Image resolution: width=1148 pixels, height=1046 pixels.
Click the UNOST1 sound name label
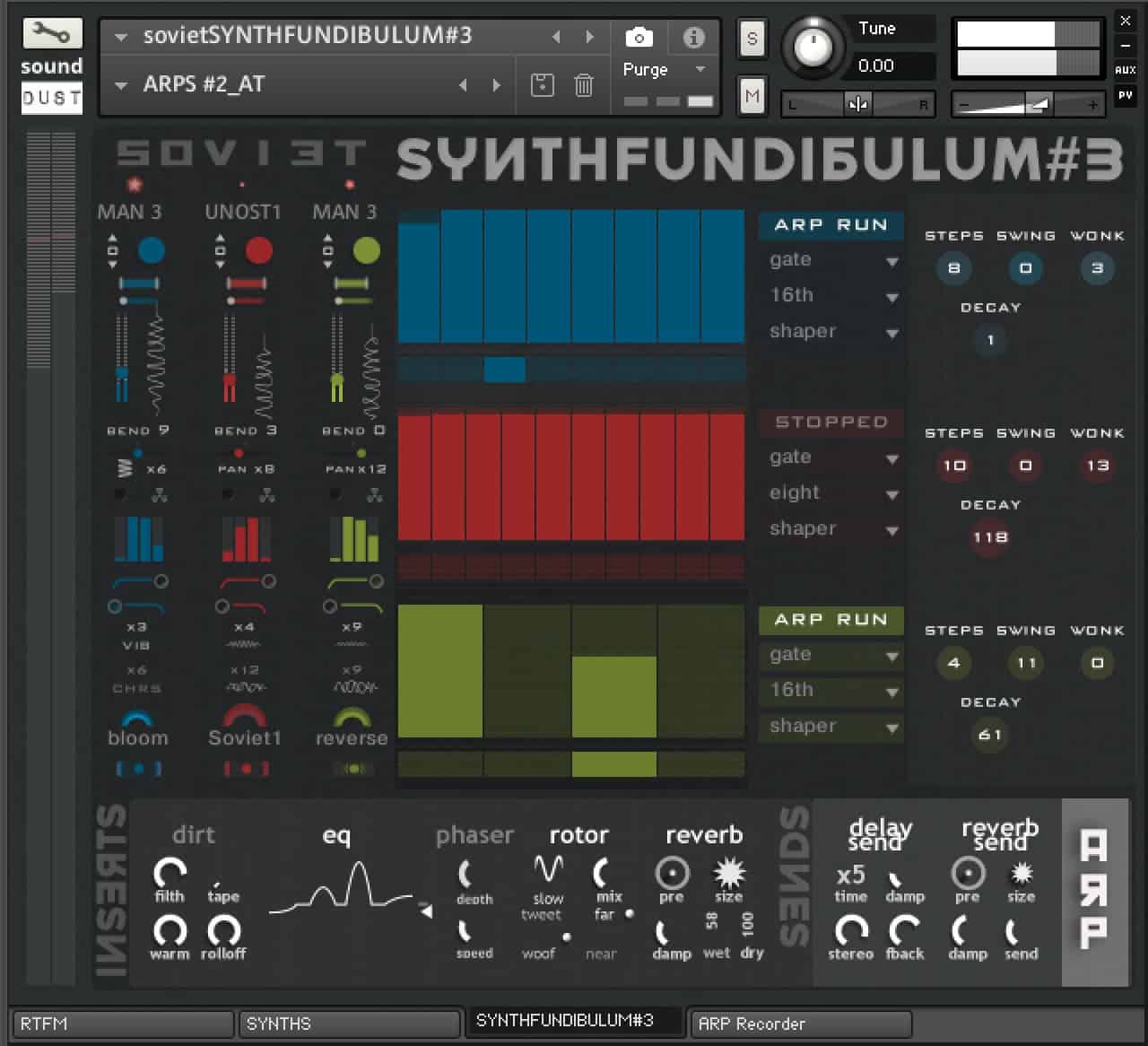243,213
